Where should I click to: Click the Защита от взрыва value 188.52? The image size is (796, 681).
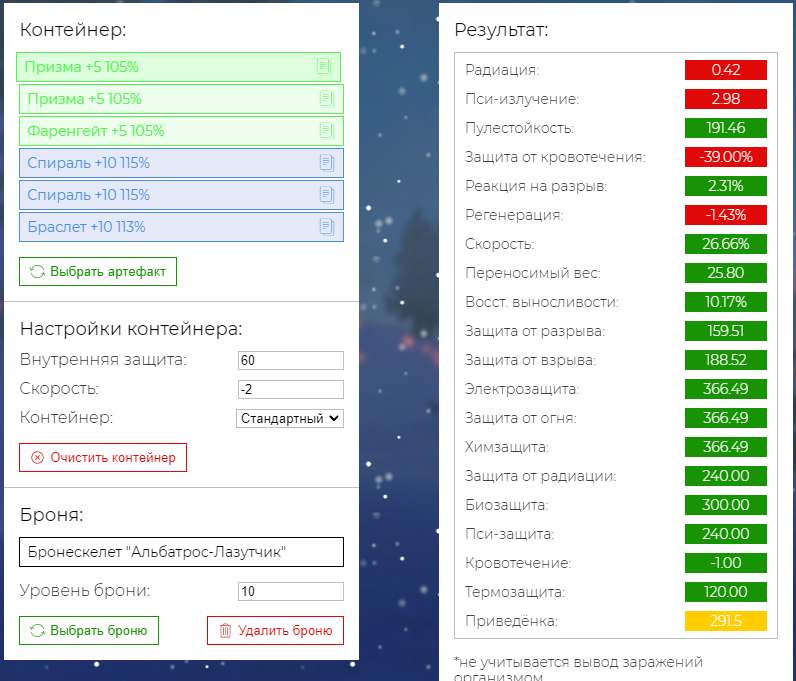point(725,360)
